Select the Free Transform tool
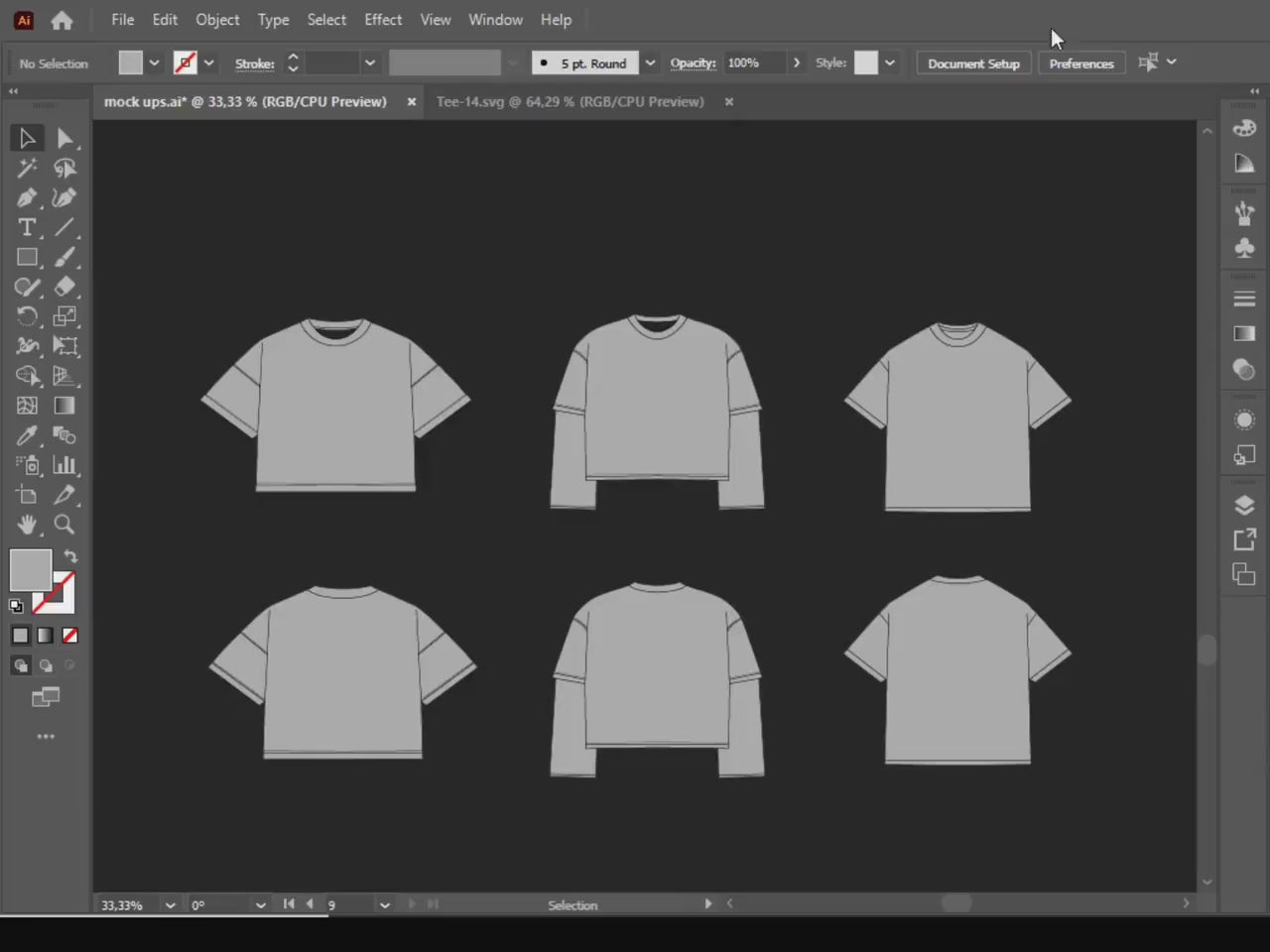This screenshot has height=952, width=1270. point(64,346)
